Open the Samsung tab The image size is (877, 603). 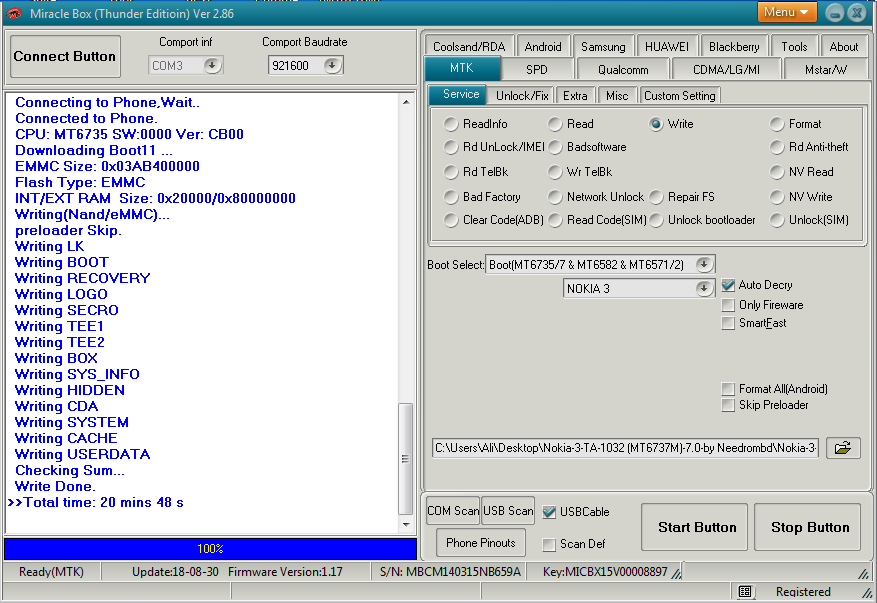(603, 46)
